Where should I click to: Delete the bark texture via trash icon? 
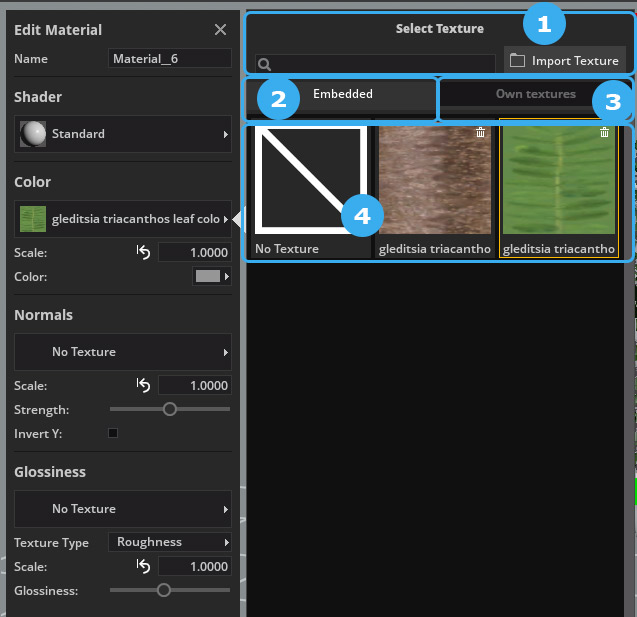(x=480, y=132)
